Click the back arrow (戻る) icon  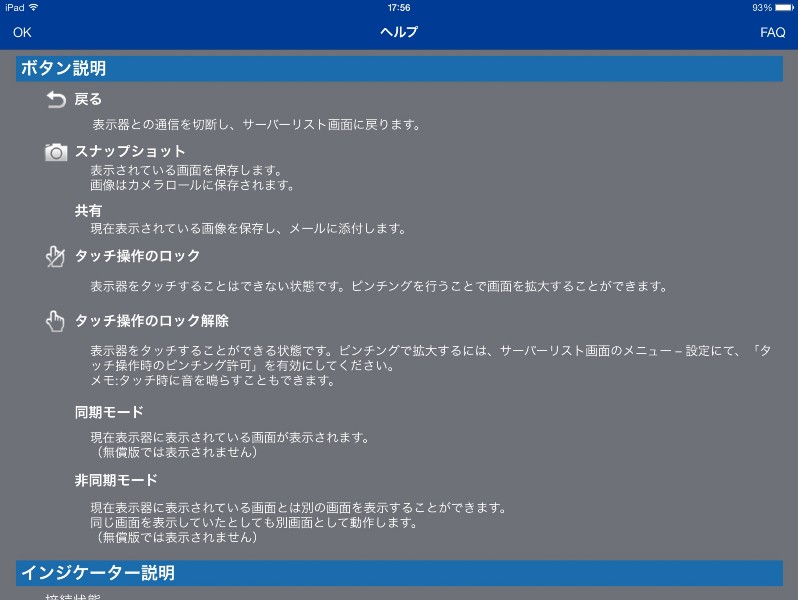pyautogui.click(x=55, y=99)
